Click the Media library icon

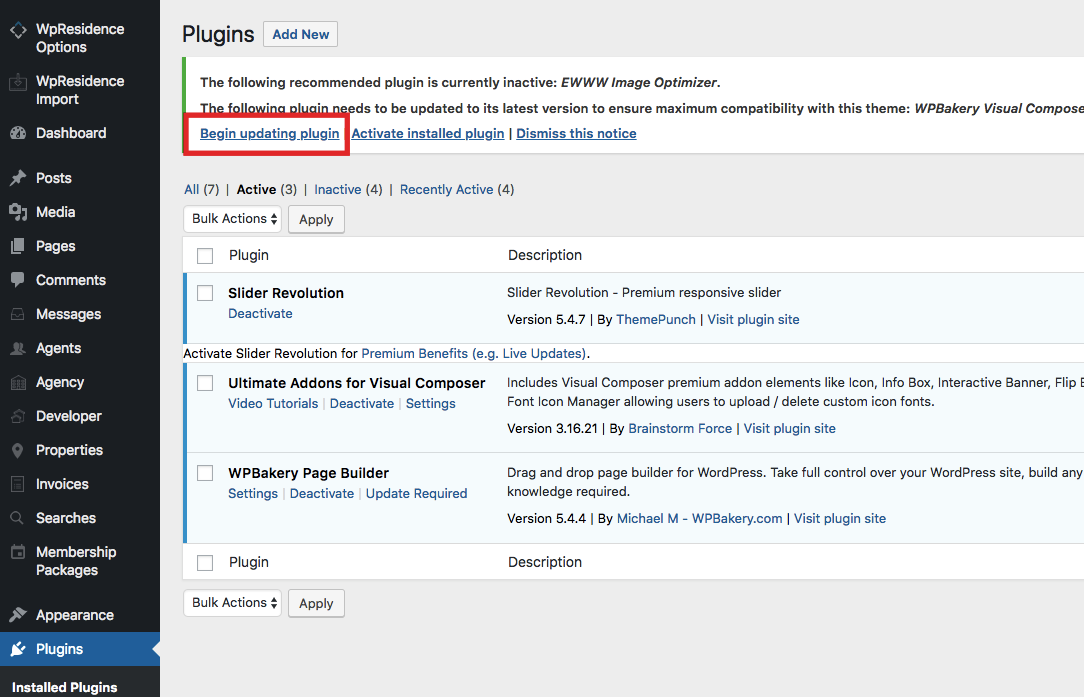19,212
